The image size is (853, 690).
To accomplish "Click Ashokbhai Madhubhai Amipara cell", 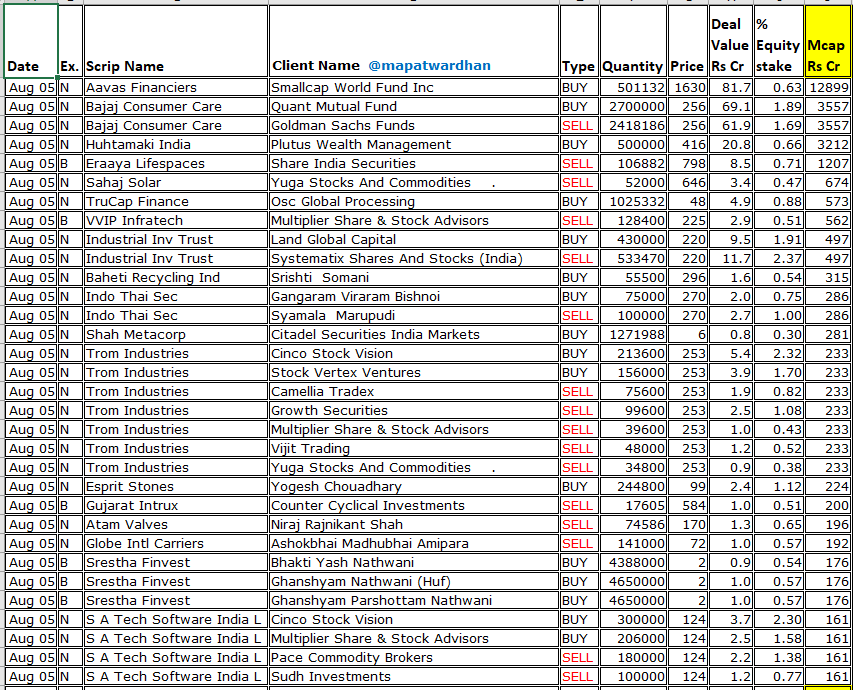I will 413,544.
